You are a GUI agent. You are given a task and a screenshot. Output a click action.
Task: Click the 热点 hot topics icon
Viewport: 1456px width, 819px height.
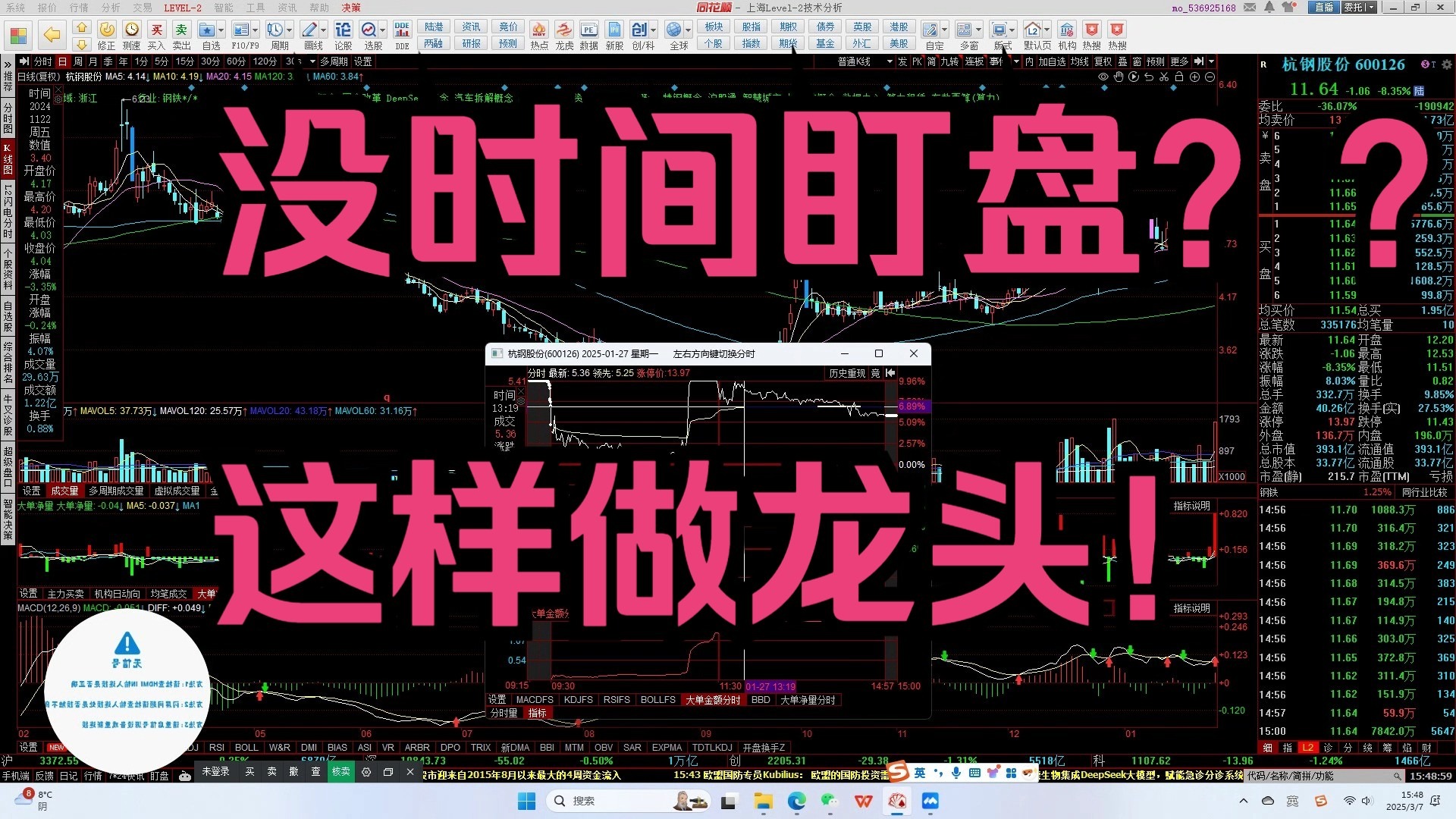[x=538, y=30]
